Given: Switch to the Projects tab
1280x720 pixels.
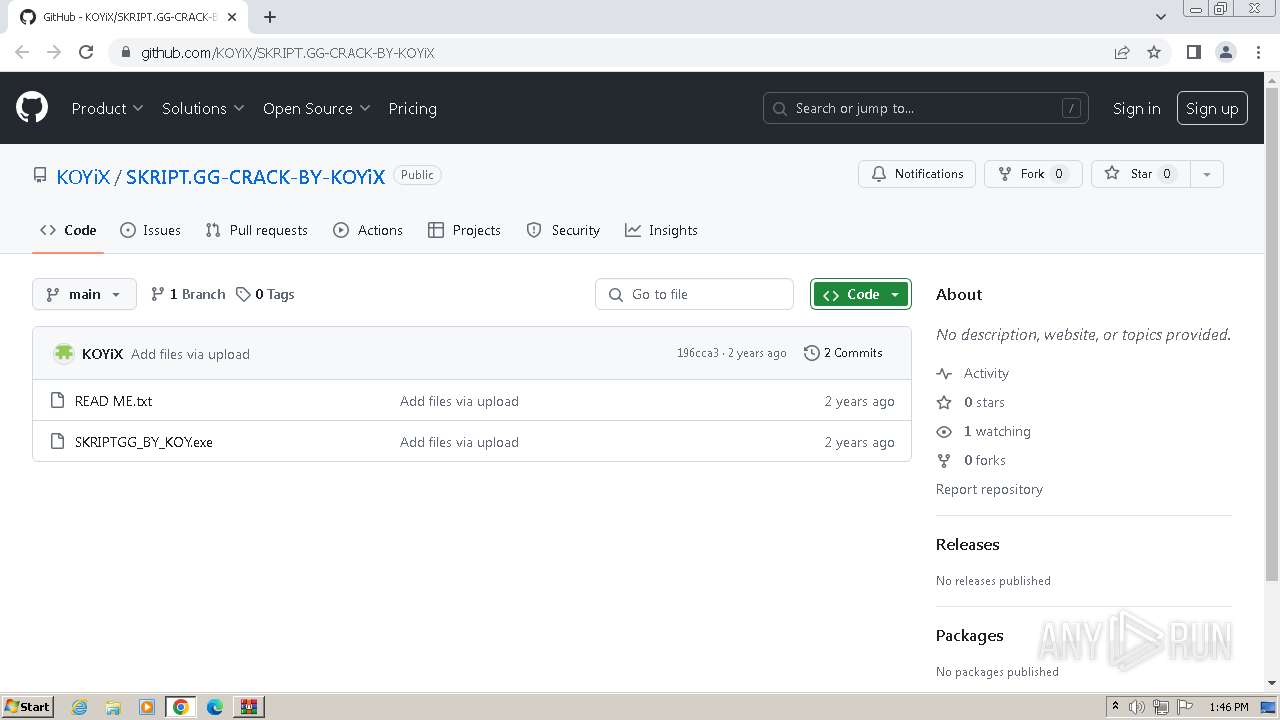Looking at the screenshot, I should (x=464, y=230).
